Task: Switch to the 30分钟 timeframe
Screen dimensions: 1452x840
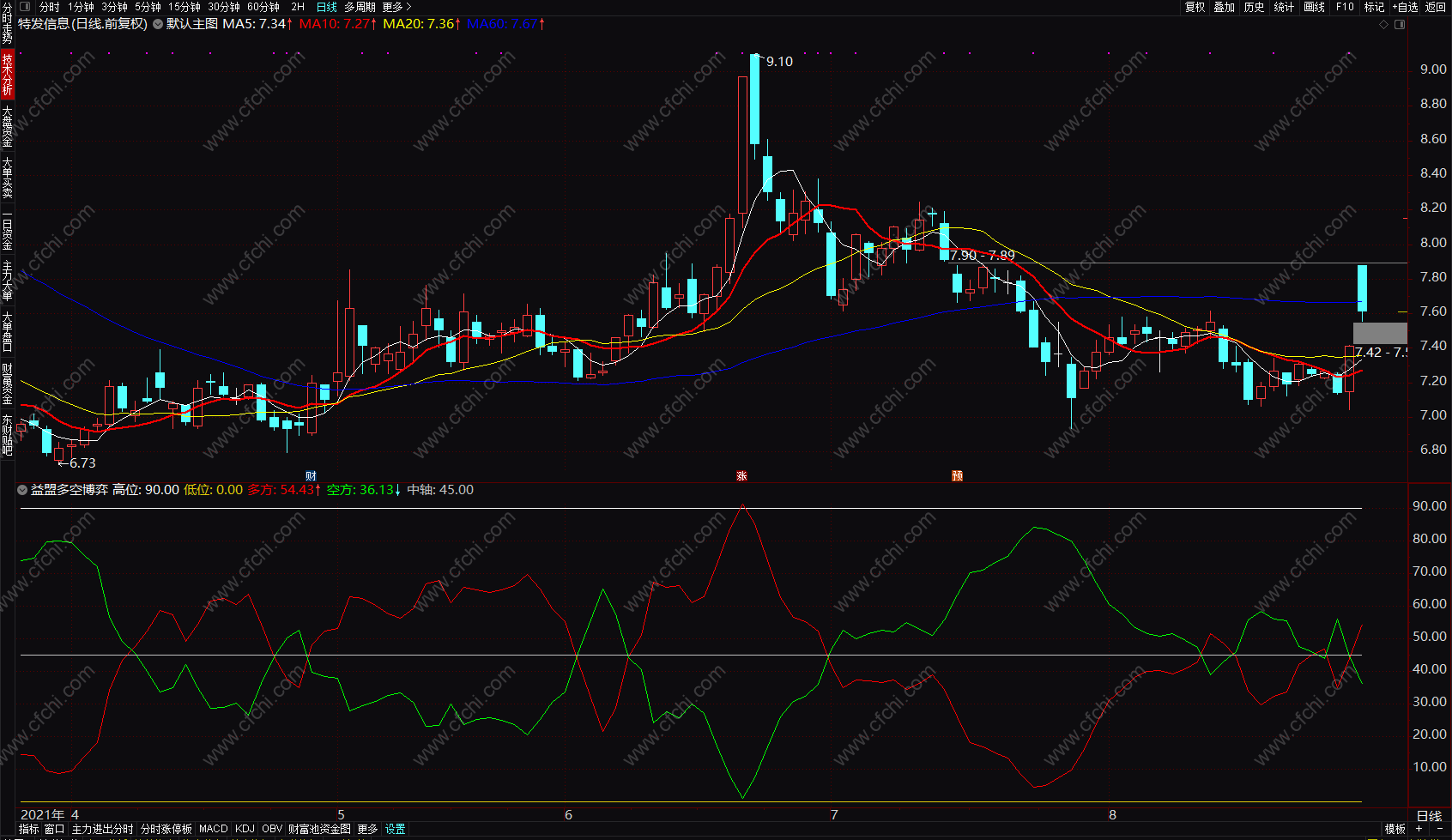Action: click(224, 7)
